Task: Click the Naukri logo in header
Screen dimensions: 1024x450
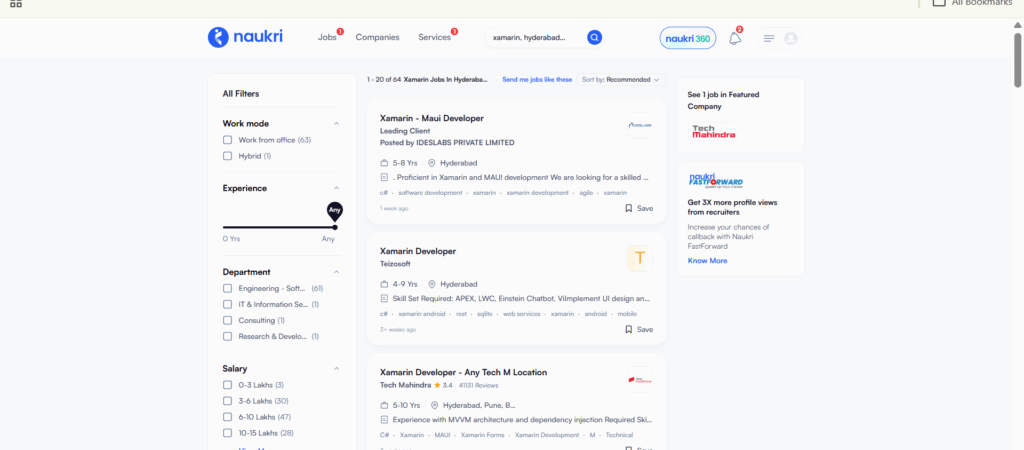Action: [245, 37]
